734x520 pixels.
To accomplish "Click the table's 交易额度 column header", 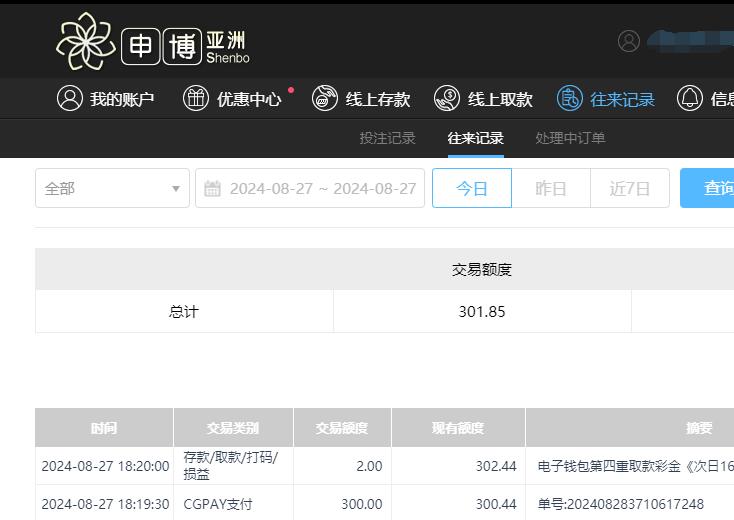I will [342, 427].
